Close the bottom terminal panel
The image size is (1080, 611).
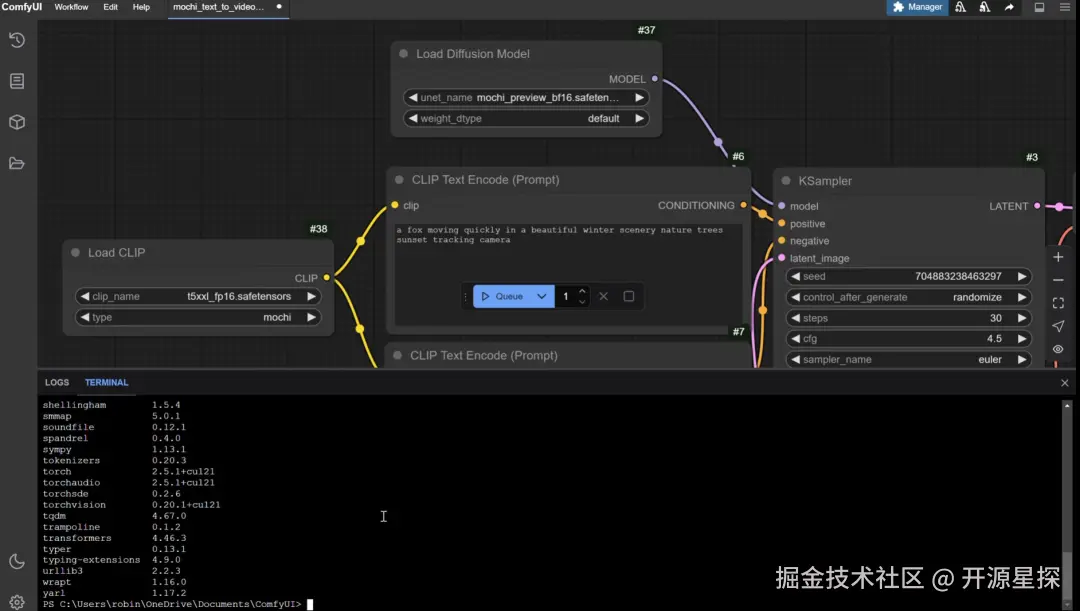click(1065, 383)
